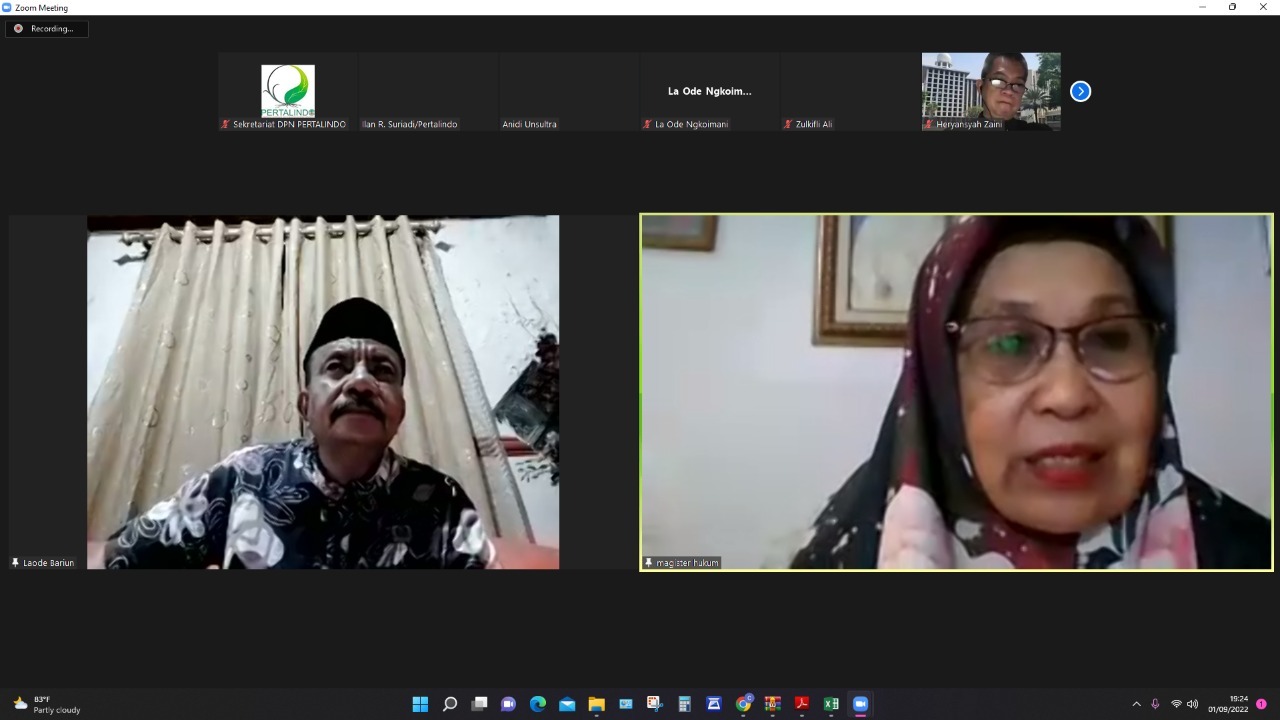
Task: Expand hidden system tray icons
Action: [x=1136, y=704]
